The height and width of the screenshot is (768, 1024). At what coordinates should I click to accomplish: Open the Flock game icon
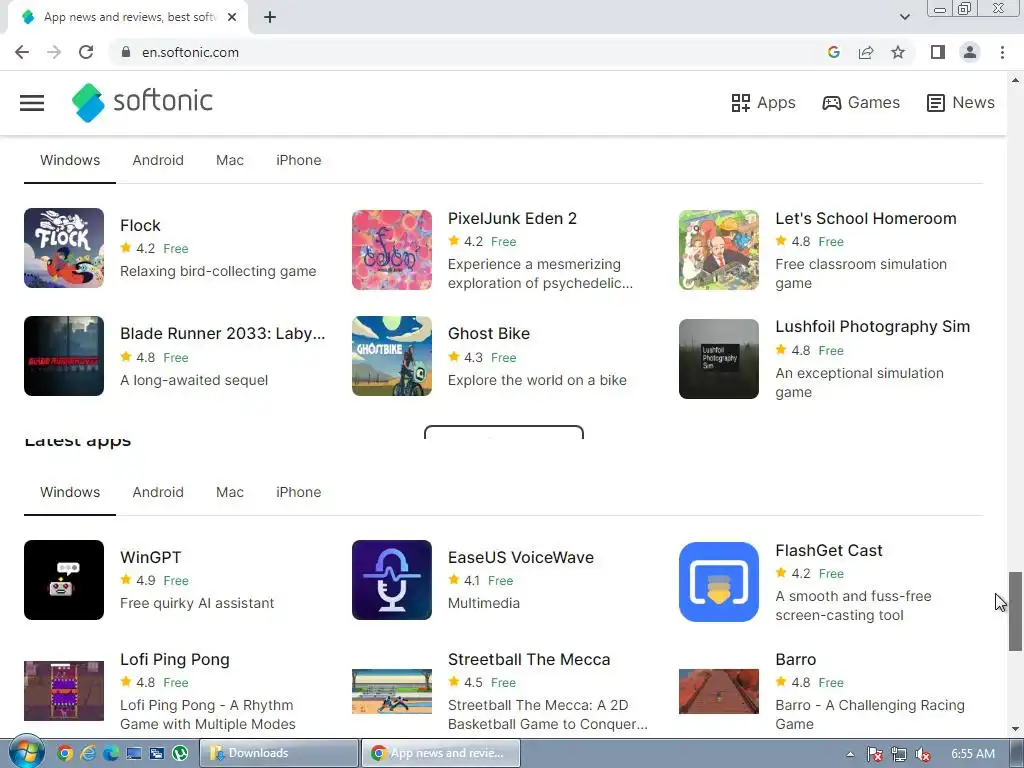pos(64,248)
